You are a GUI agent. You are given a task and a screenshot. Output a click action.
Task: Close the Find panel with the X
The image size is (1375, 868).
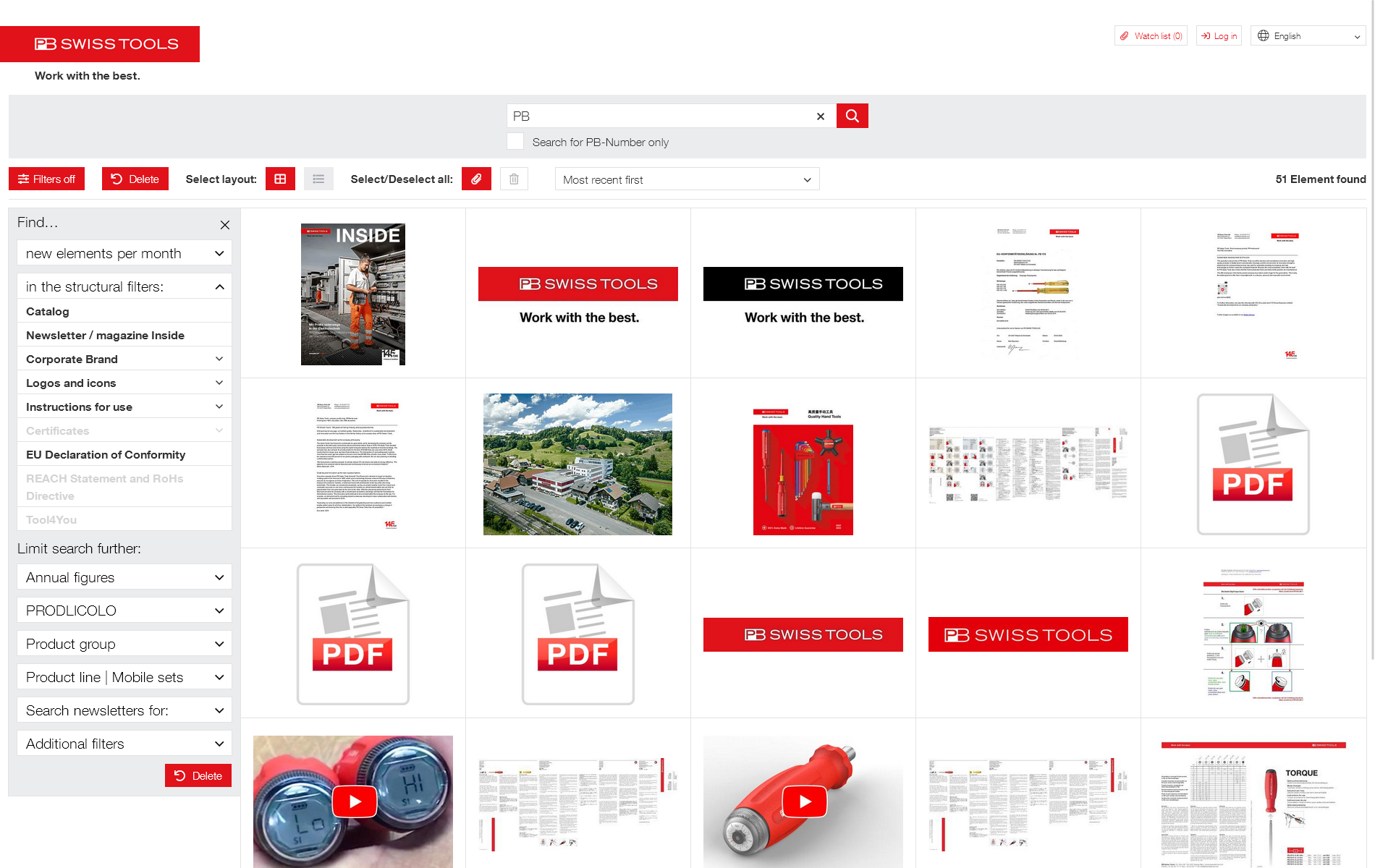pyautogui.click(x=224, y=225)
